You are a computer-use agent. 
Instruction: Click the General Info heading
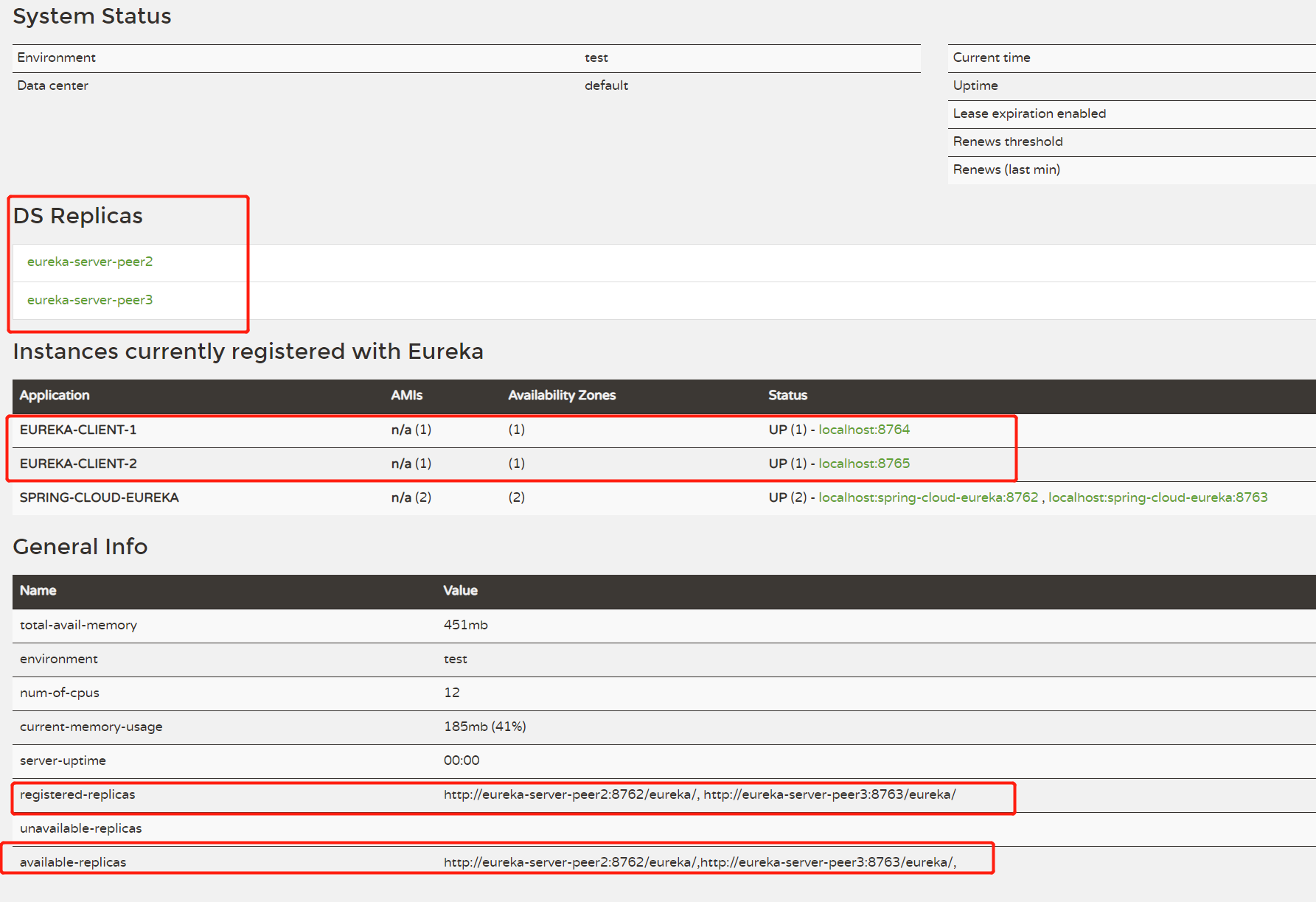pos(80,547)
